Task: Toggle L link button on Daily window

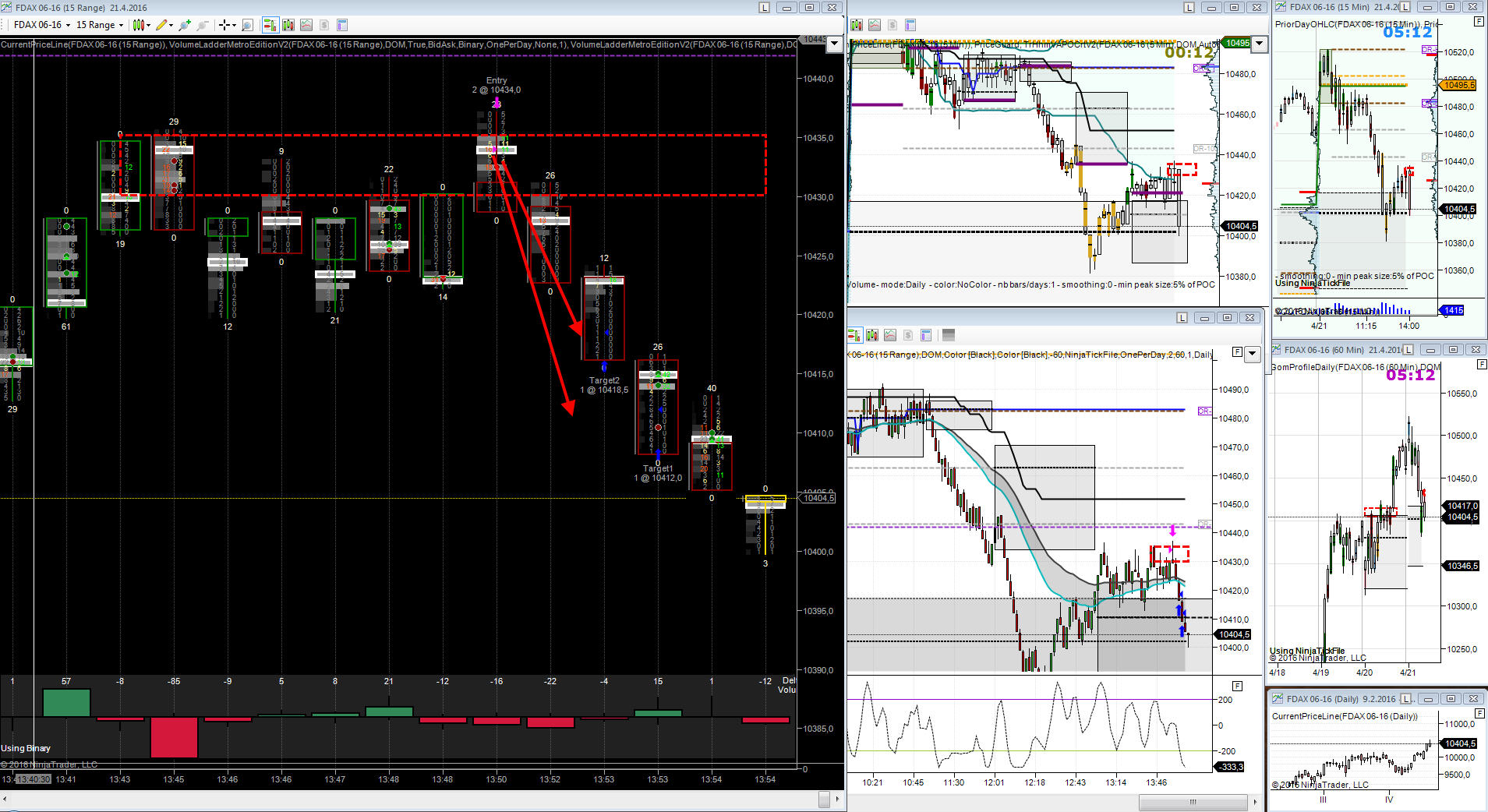Action: coord(1407,698)
